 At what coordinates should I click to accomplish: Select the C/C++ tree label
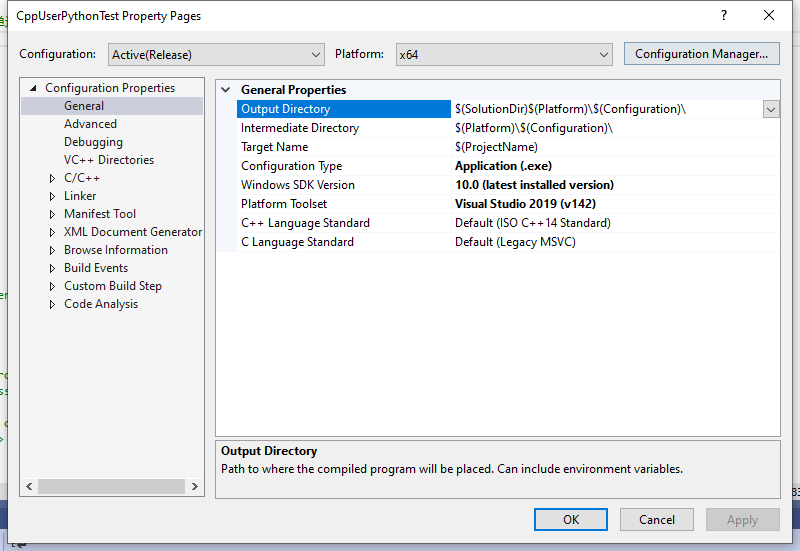pos(82,178)
